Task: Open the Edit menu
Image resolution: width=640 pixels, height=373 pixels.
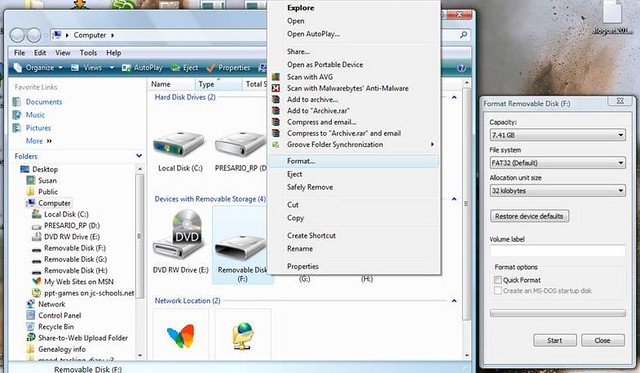Action: pos(40,53)
